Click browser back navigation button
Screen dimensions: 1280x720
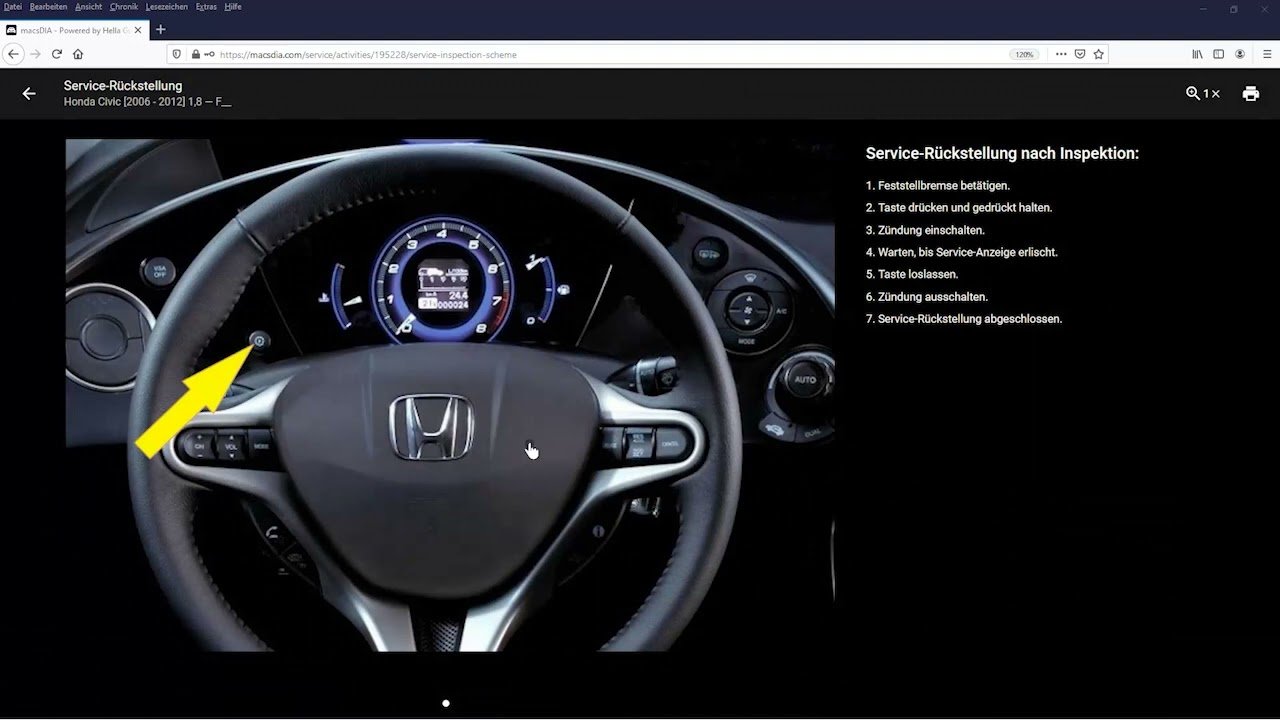(x=13, y=54)
